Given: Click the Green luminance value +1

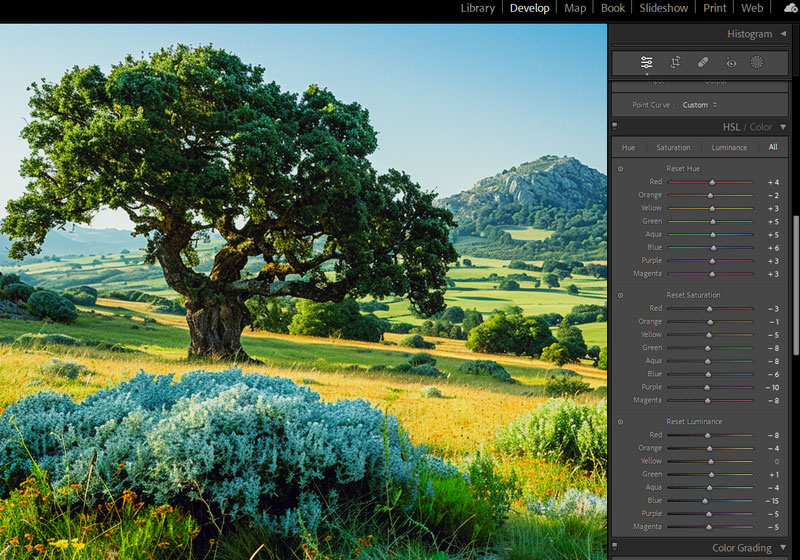Looking at the screenshot, I should click(x=773, y=474).
